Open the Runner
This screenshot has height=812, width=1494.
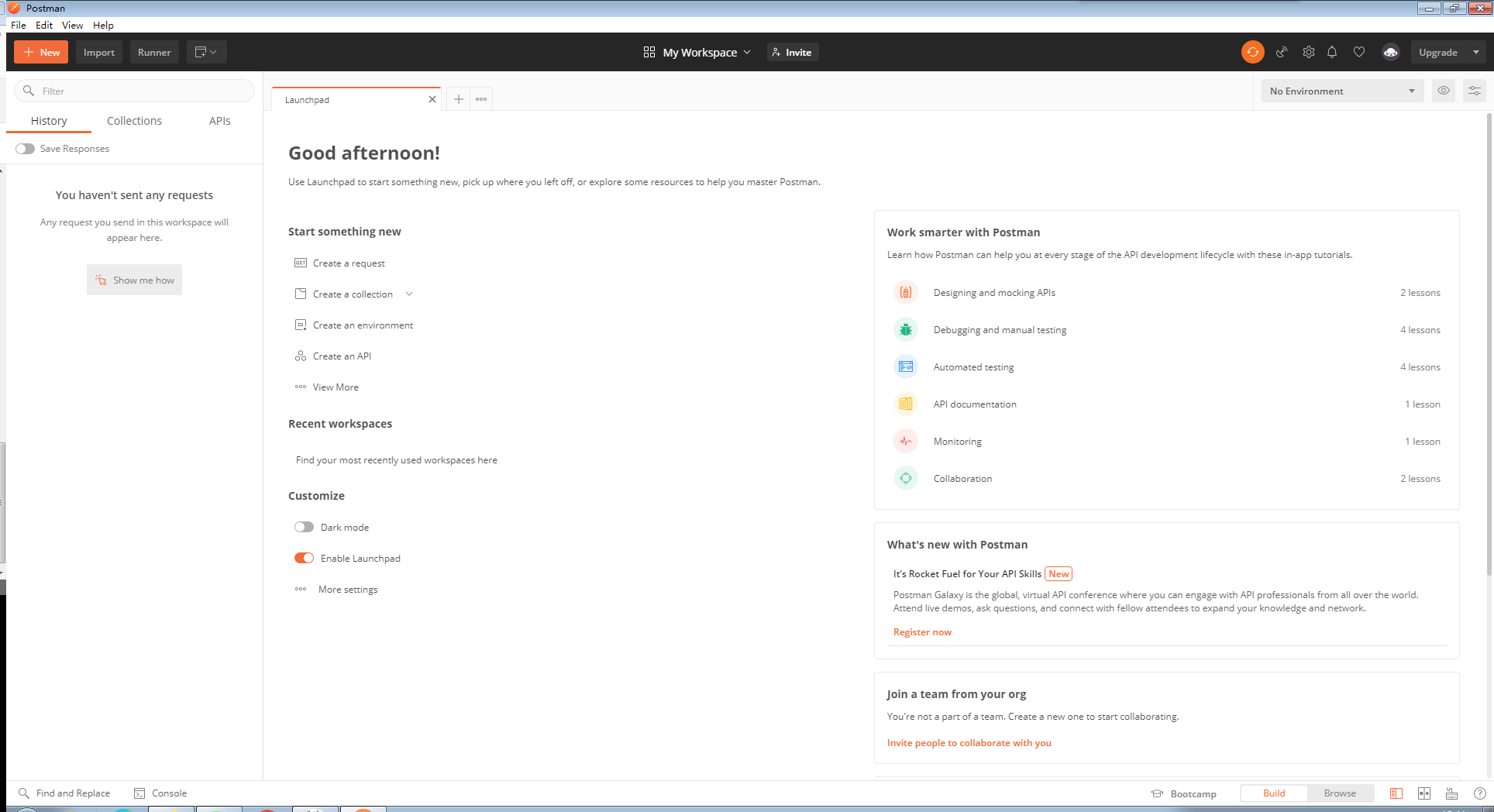tap(154, 52)
